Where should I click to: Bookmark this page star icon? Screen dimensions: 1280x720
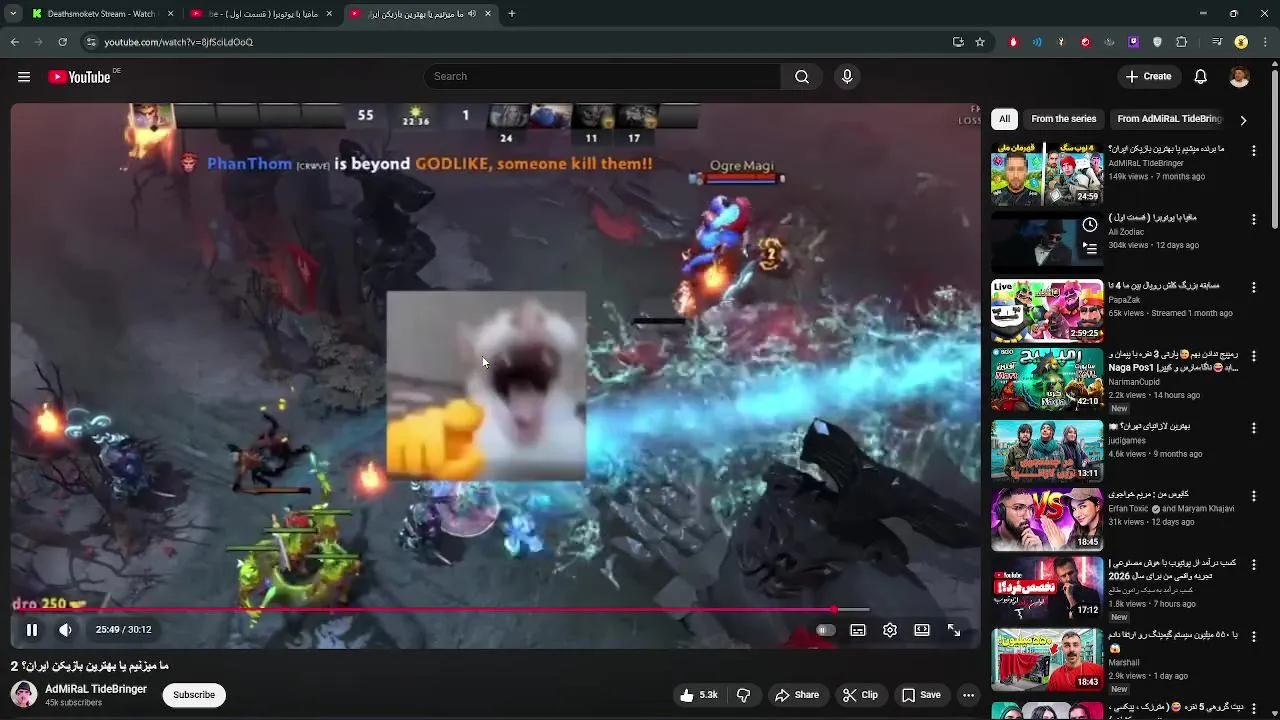[980, 42]
